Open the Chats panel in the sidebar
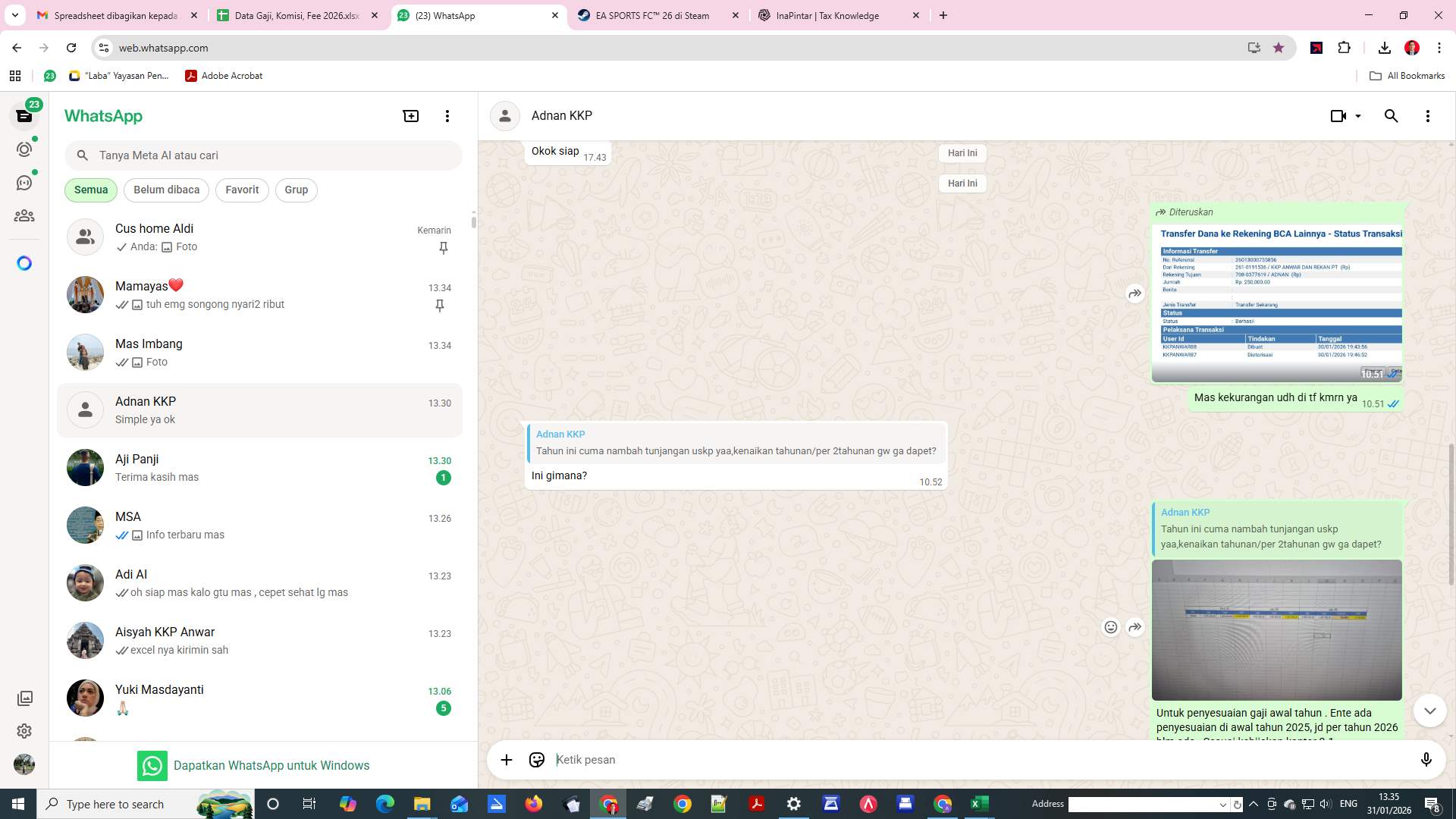The width and height of the screenshot is (1456, 819). pos(24,115)
